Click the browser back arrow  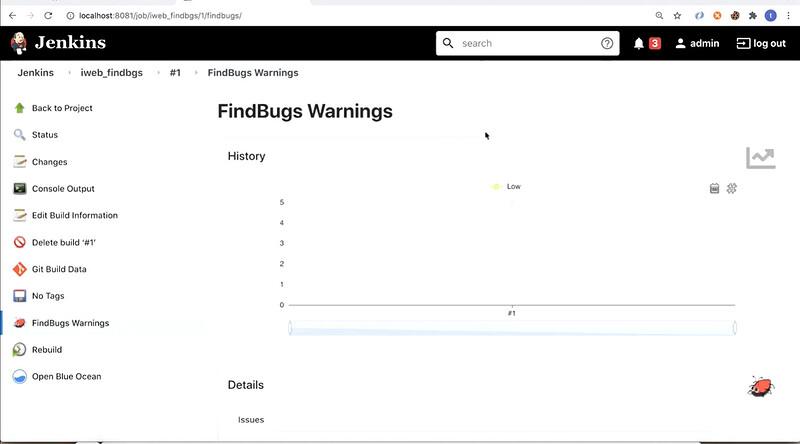[x=12, y=16]
